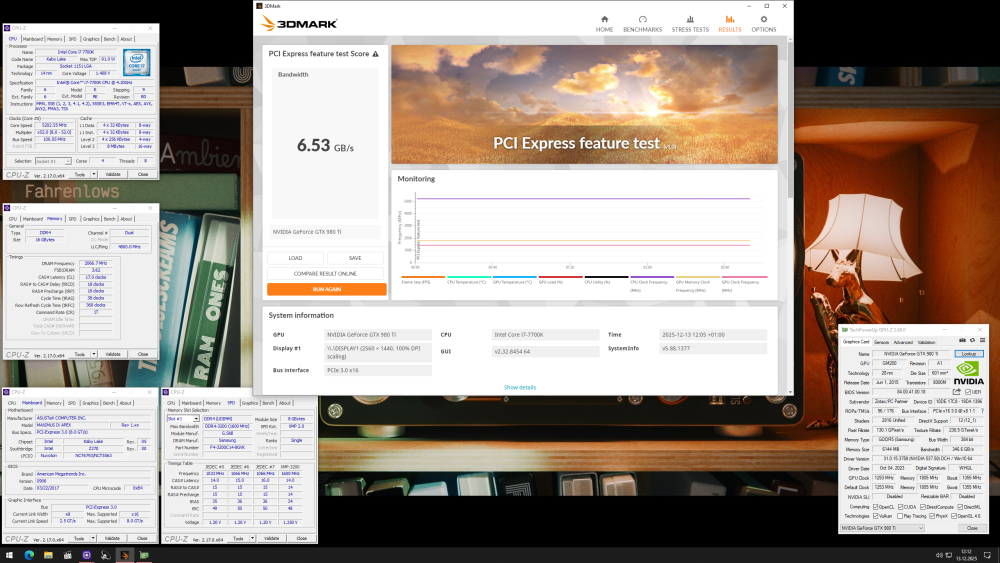Click the GPU-Z refresh icon

[973, 340]
